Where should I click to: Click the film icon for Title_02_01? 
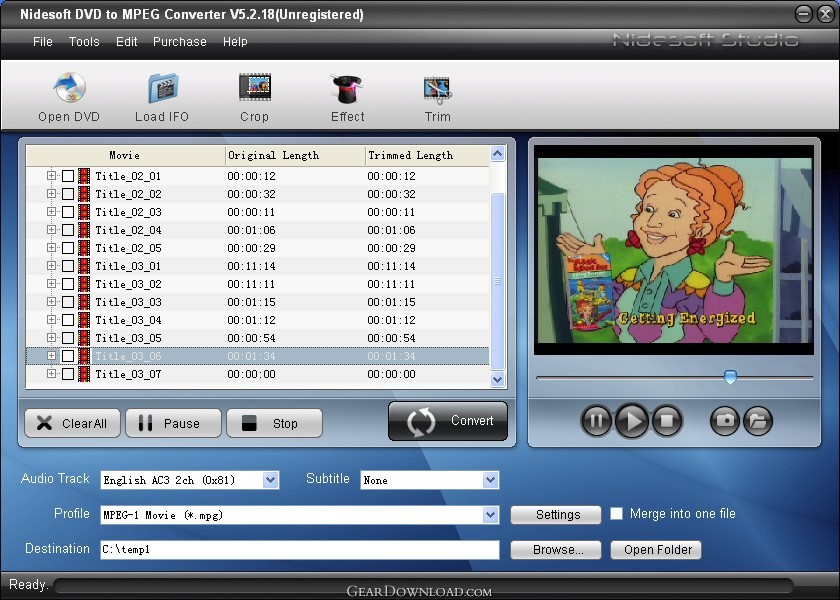click(x=84, y=176)
